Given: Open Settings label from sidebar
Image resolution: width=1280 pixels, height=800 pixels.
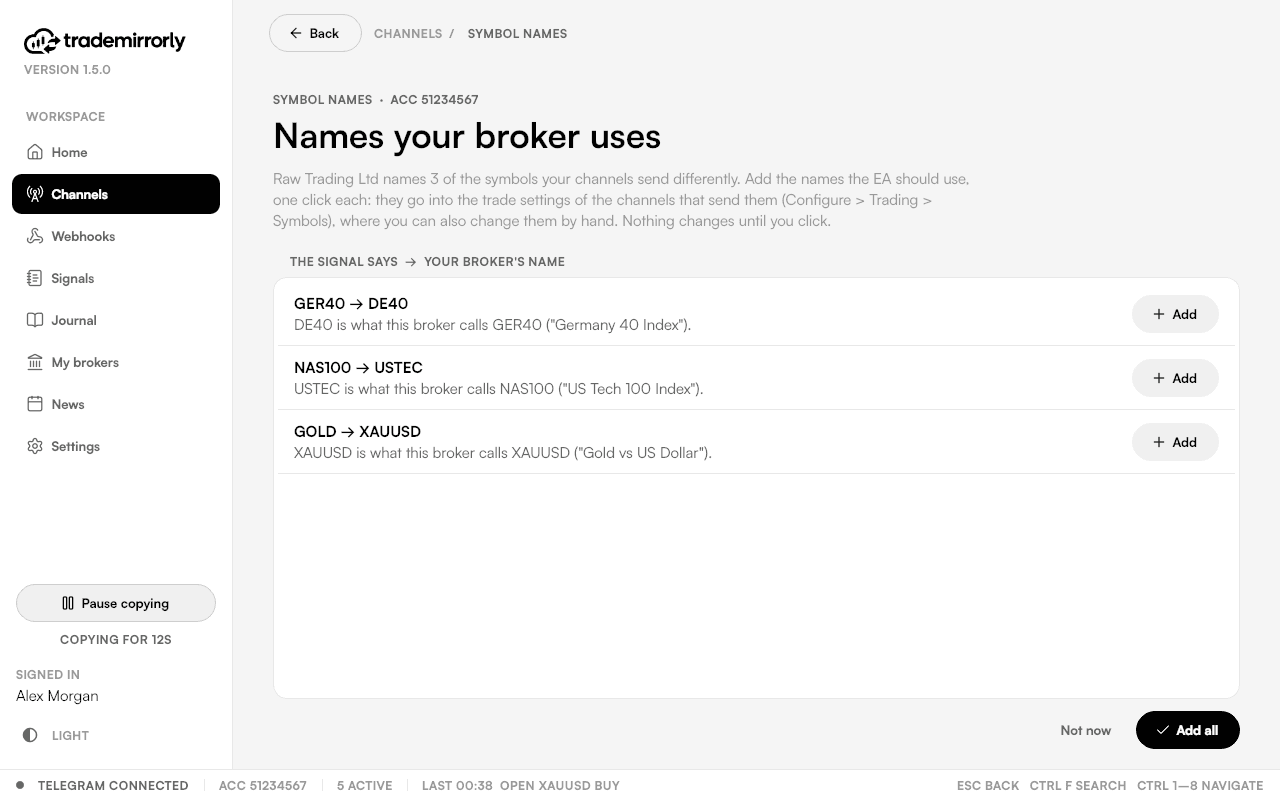Looking at the screenshot, I should [76, 446].
